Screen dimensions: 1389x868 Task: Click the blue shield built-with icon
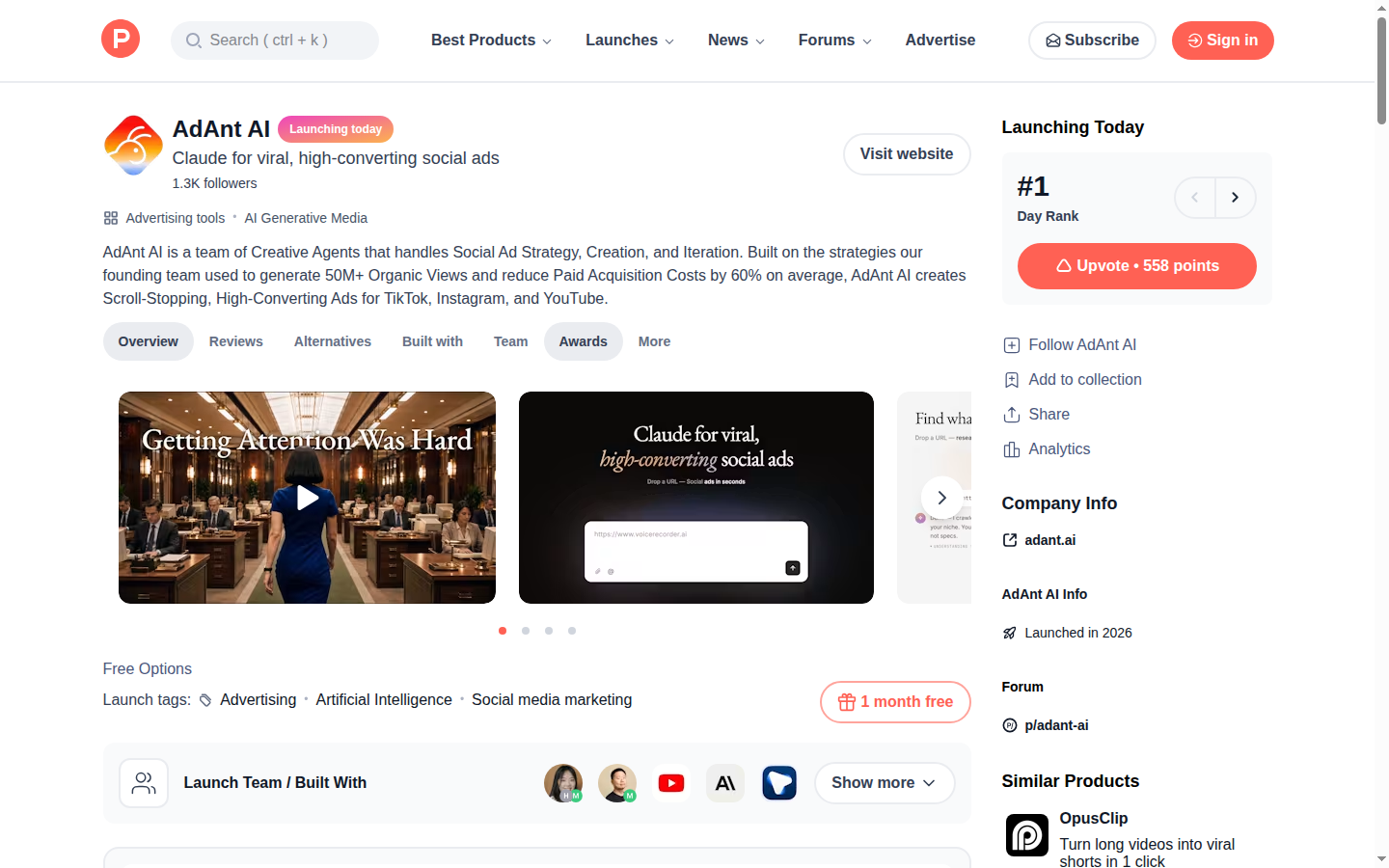coord(779,783)
